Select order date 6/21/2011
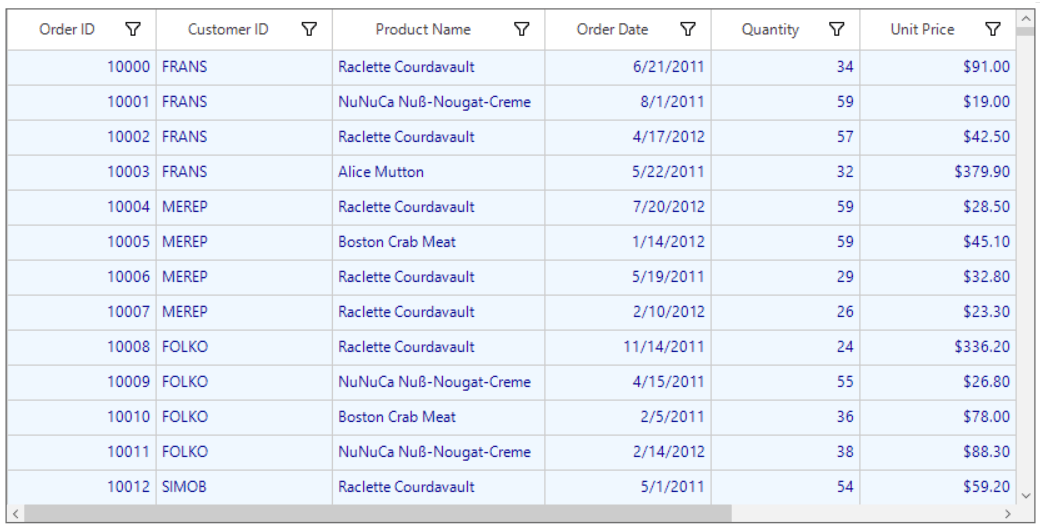 tap(628, 67)
